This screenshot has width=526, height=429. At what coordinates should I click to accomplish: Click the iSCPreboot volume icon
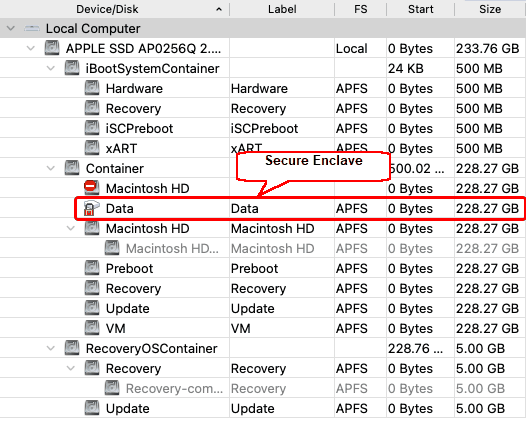(92, 128)
